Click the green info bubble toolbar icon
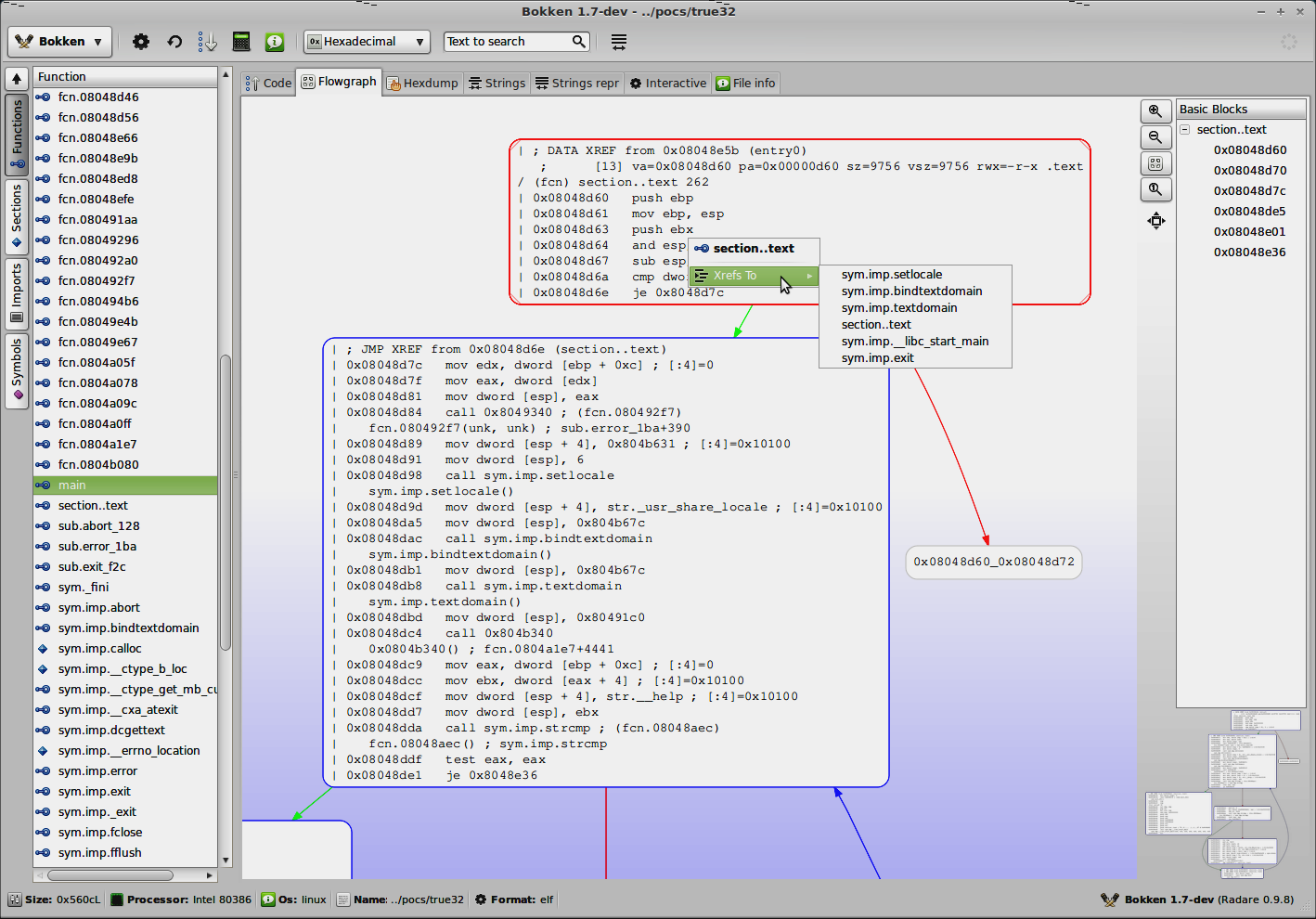 [x=275, y=42]
